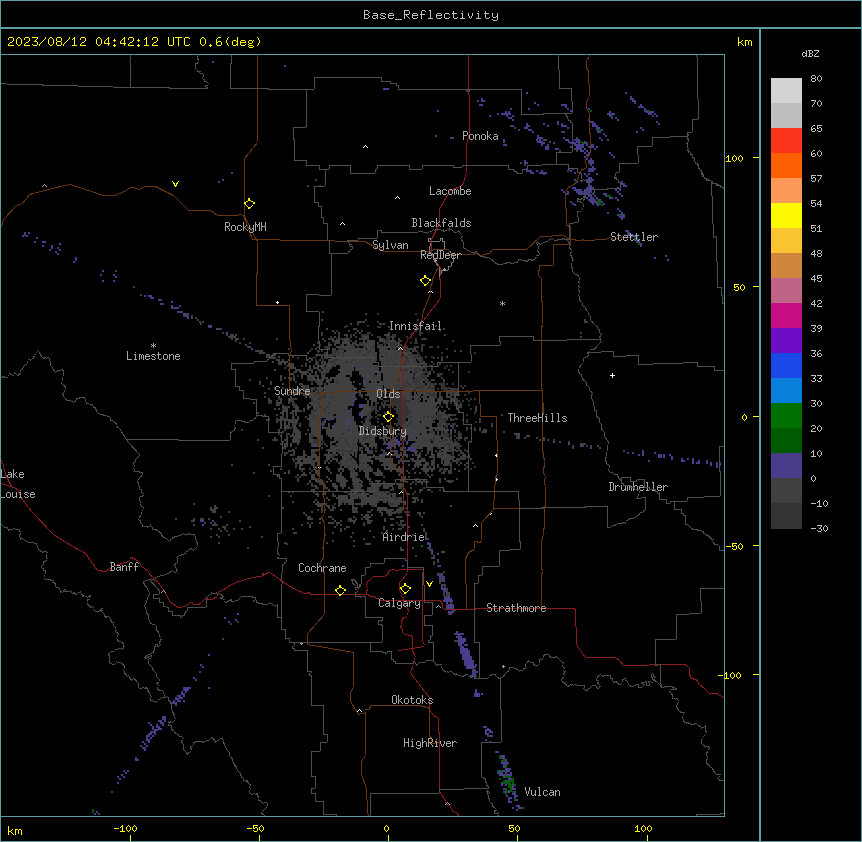This screenshot has height=842, width=862.
Task: Click the yellow marker below Cochrane
Action: pos(340,590)
